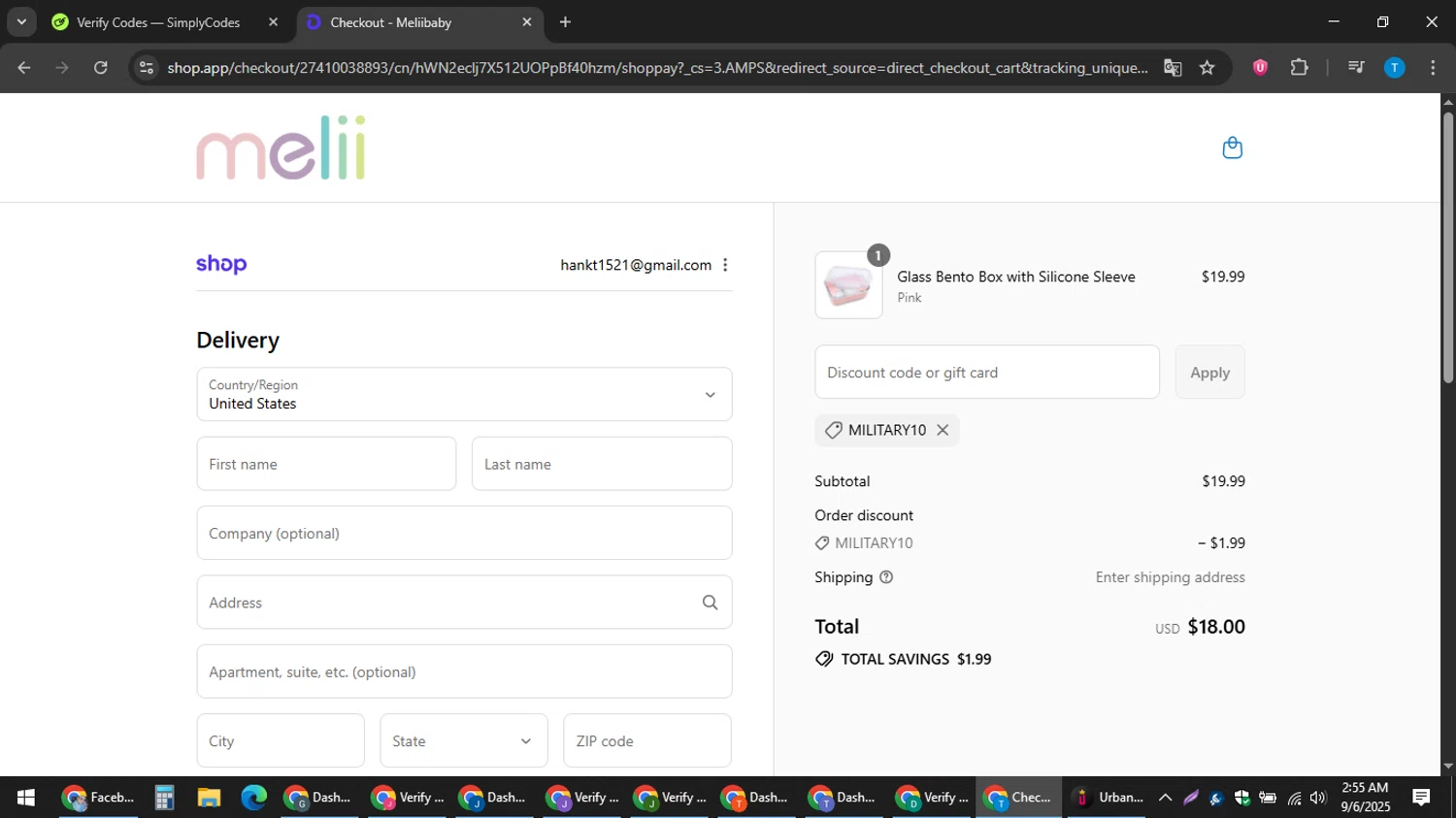
Task: Click the Melii store logo
Action: (281, 147)
